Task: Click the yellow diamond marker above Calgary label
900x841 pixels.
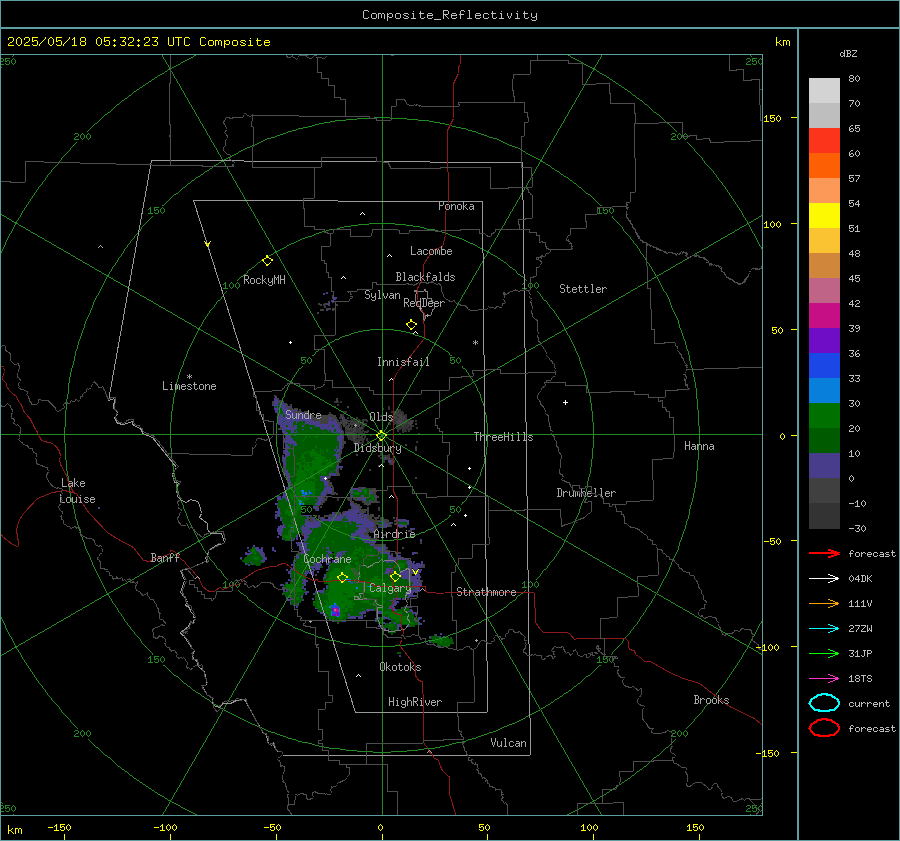Action: pyautogui.click(x=395, y=576)
